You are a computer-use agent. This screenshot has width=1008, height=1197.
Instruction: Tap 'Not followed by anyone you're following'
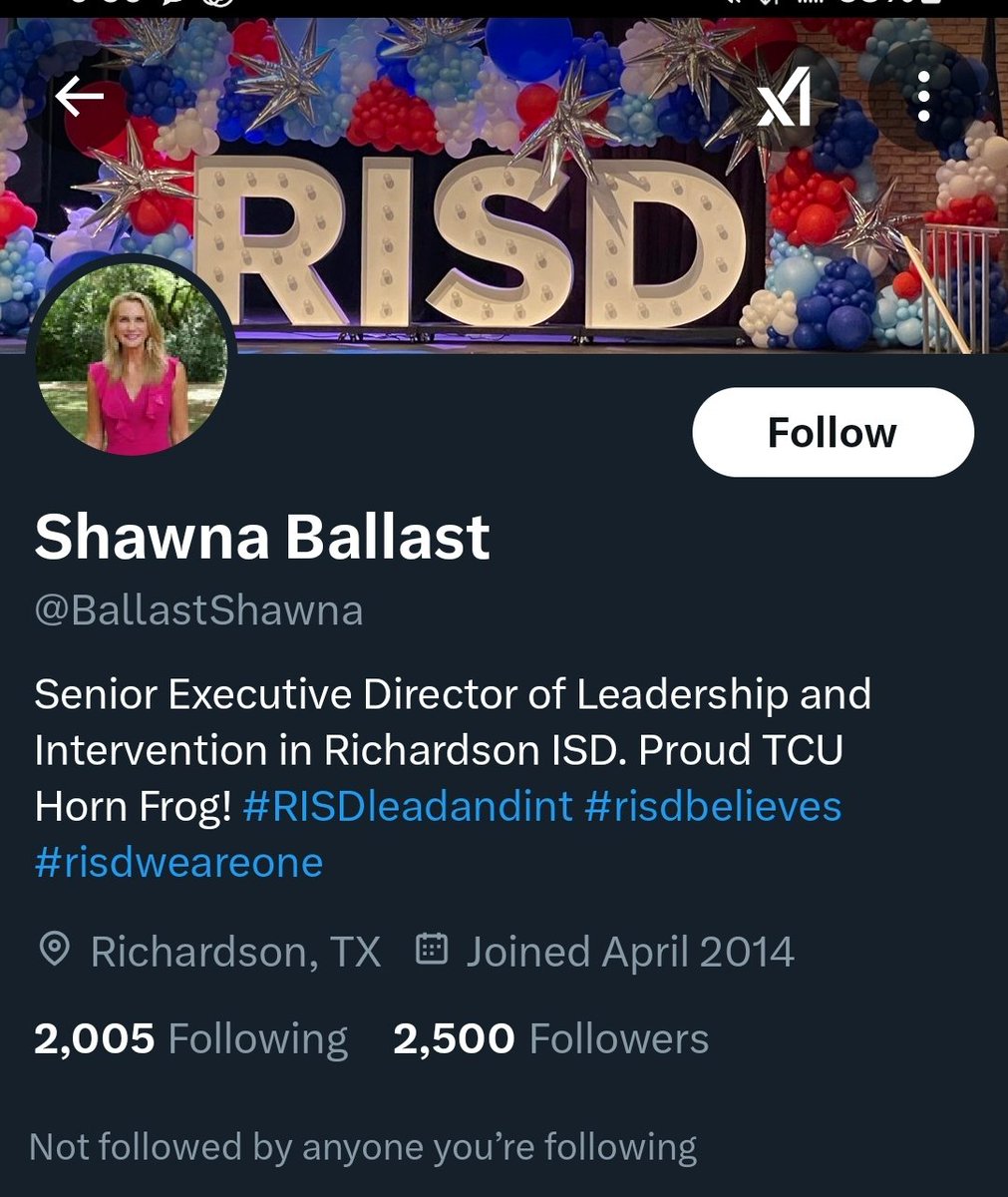pos(363,1147)
